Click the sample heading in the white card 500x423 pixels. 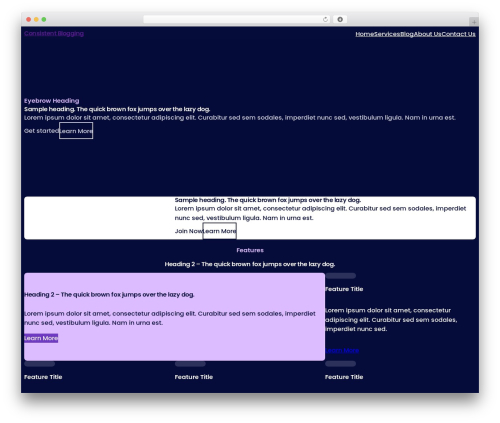(268, 200)
